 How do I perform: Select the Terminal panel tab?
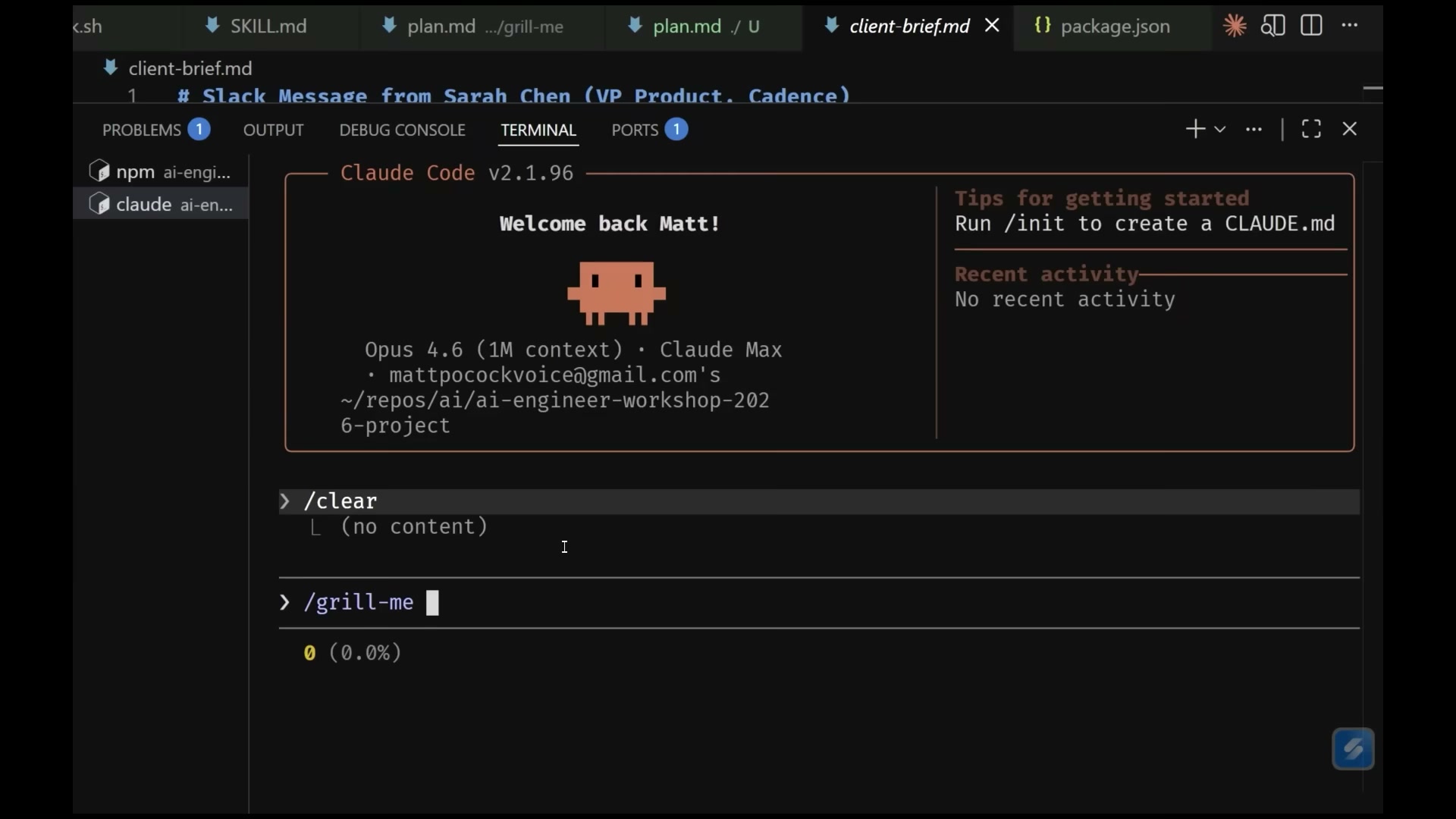(538, 130)
